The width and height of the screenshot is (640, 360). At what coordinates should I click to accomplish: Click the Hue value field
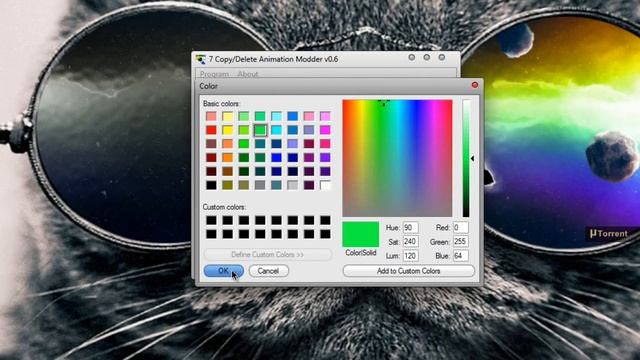pos(410,228)
